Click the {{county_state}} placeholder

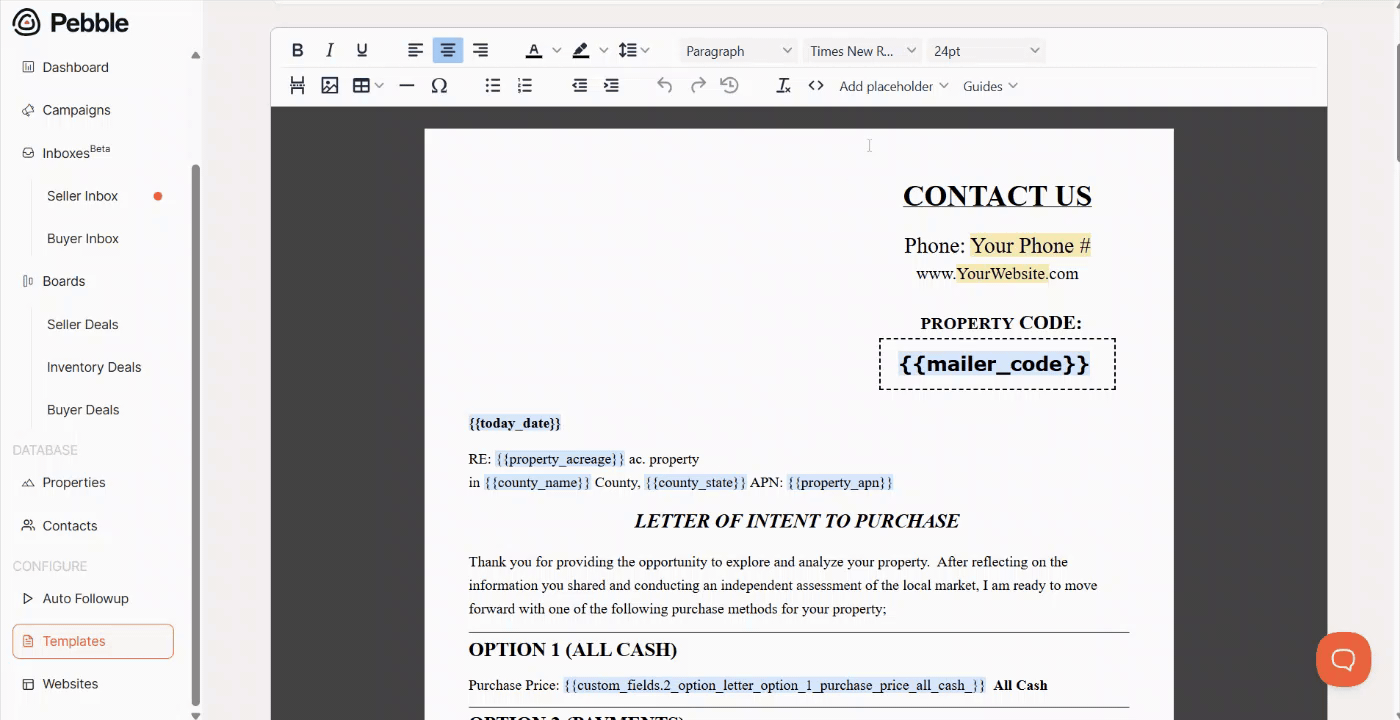pyautogui.click(x=695, y=482)
